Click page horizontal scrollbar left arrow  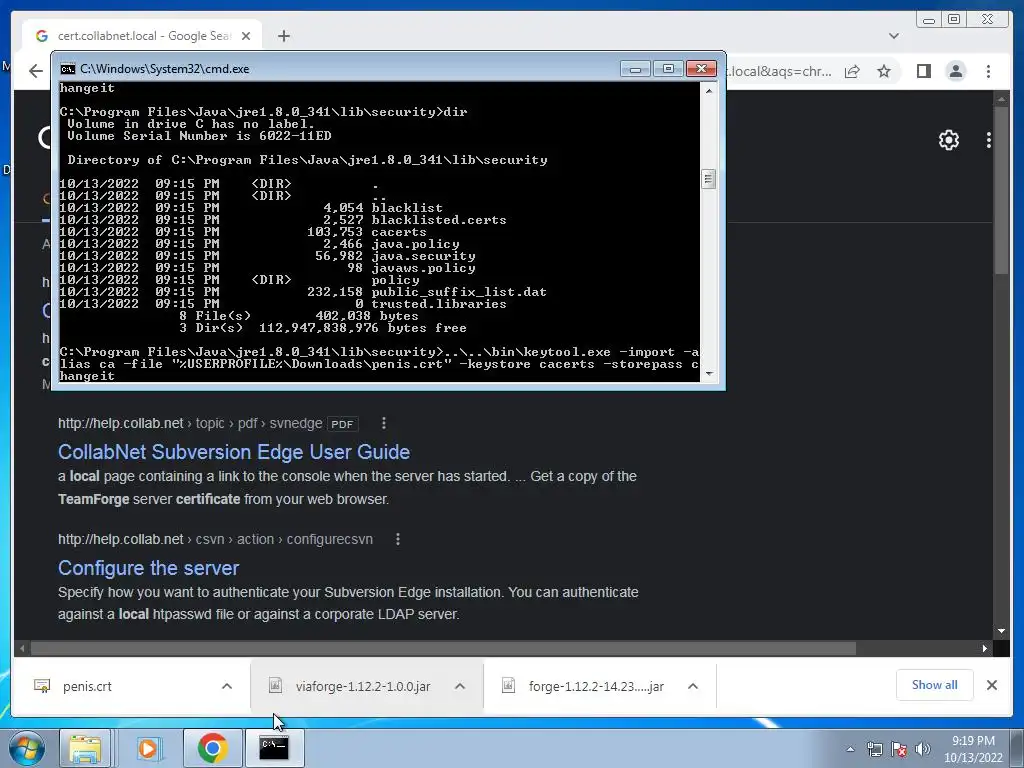[22, 648]
